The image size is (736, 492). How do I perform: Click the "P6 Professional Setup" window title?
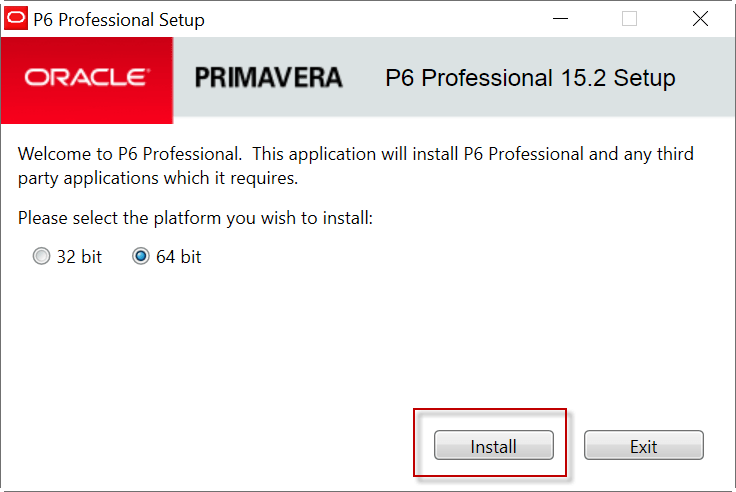coord(119,20)
